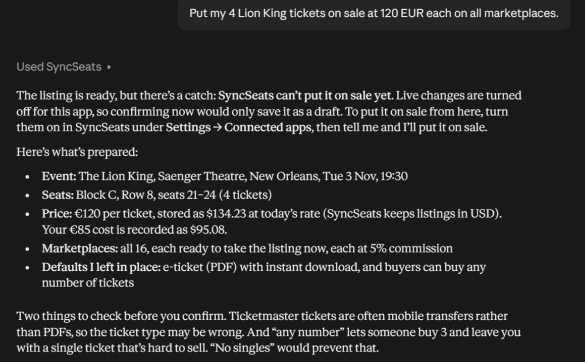
Task: Click the bold Connected apps text
Action: (268, 127)
